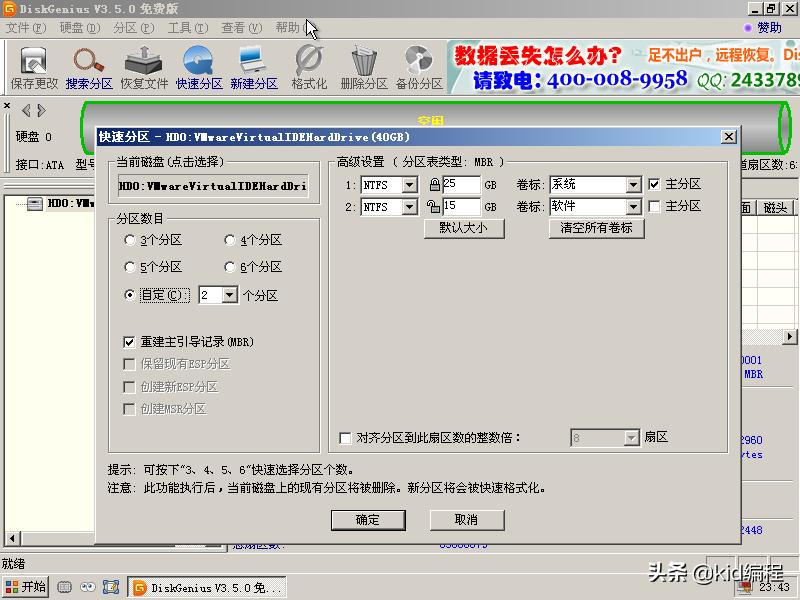The height and width of the screenshot is (600, 800).
Task: Select the 3个分区 radio option
Action: 130,240
